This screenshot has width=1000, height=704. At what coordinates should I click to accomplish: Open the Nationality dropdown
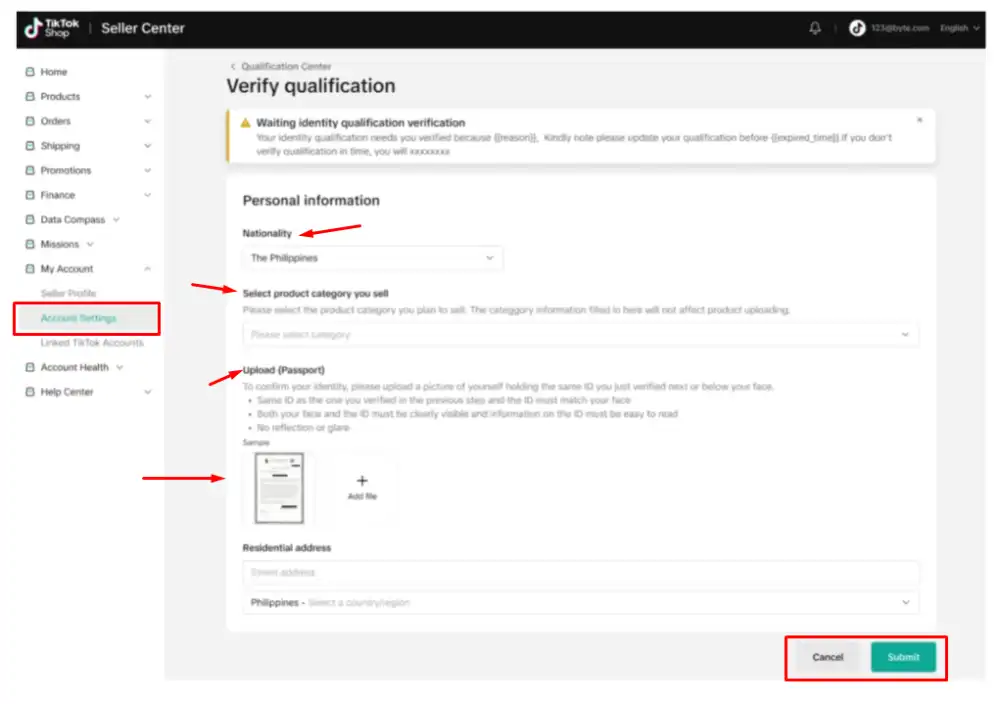372,258
